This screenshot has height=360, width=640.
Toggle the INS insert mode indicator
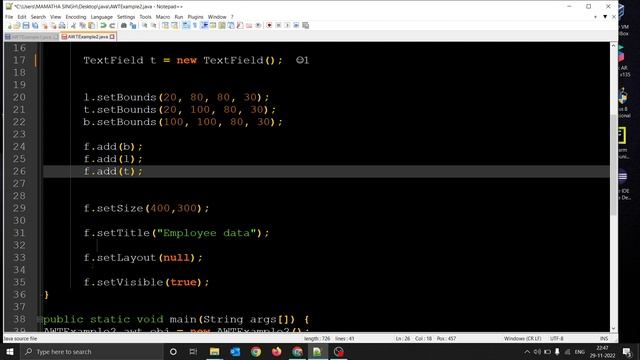pos(604,338)
